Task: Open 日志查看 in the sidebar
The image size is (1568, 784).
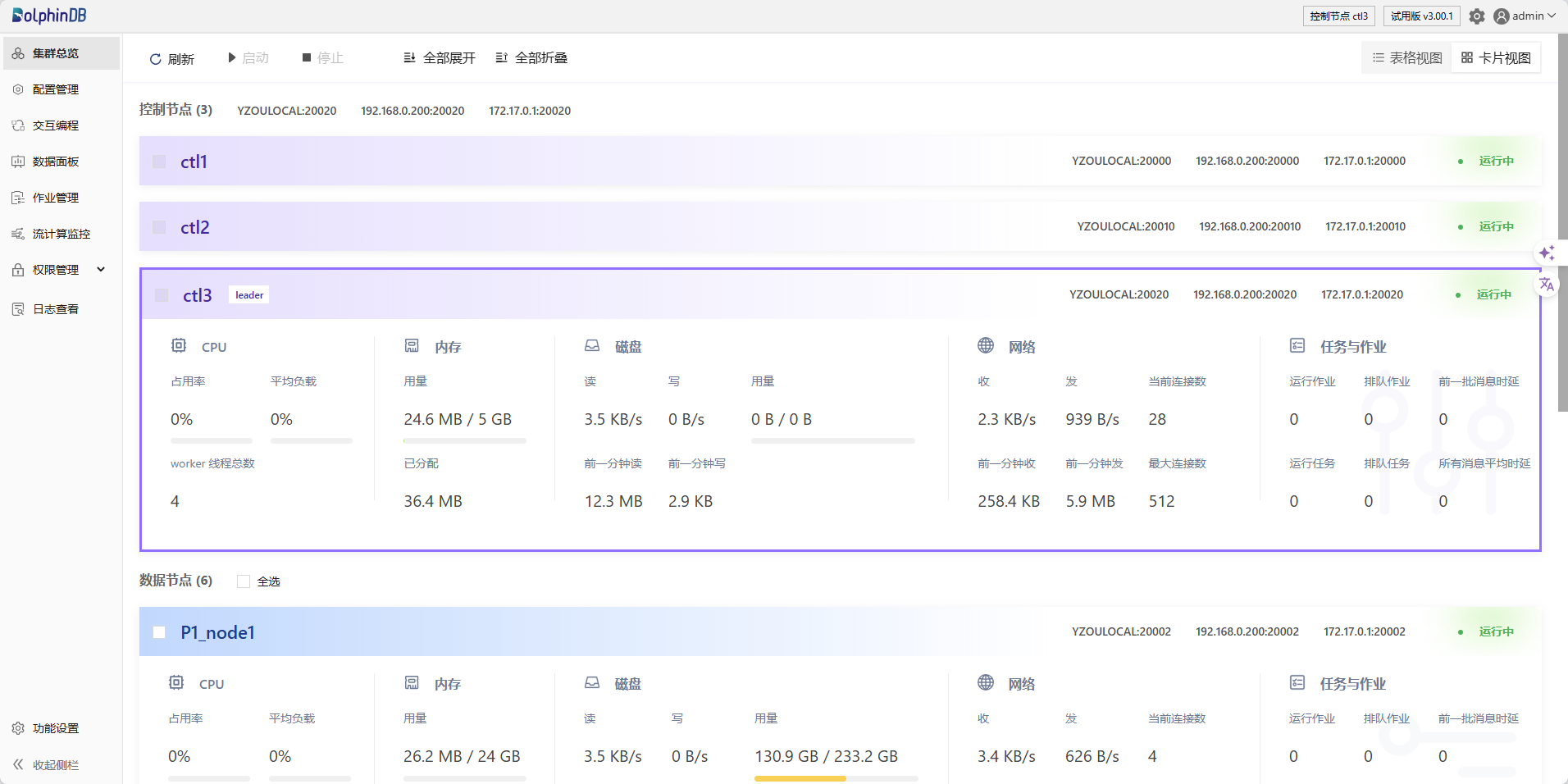Action: coord(56,309)
